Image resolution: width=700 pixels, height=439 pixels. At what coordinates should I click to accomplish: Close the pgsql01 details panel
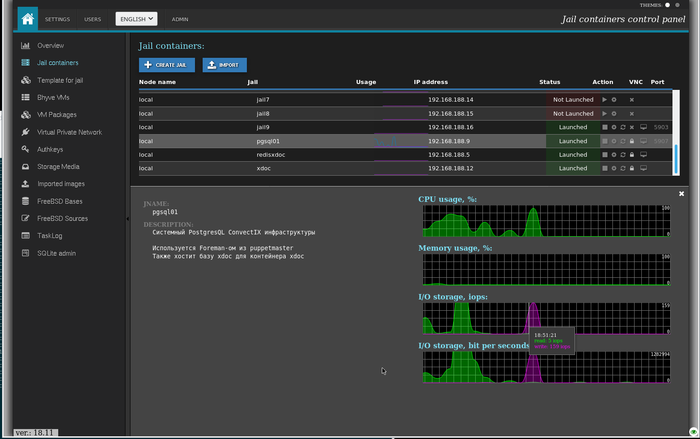click(x=681, y=193)
